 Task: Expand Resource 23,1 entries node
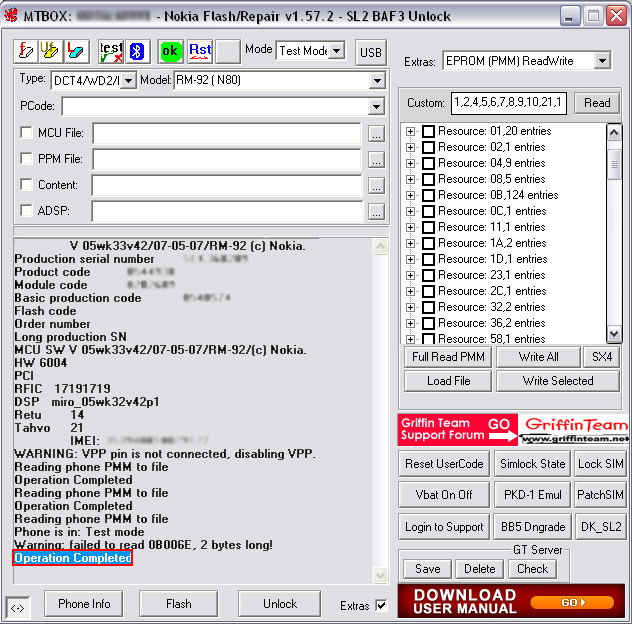pyautogui.click(x=410, y=276)
